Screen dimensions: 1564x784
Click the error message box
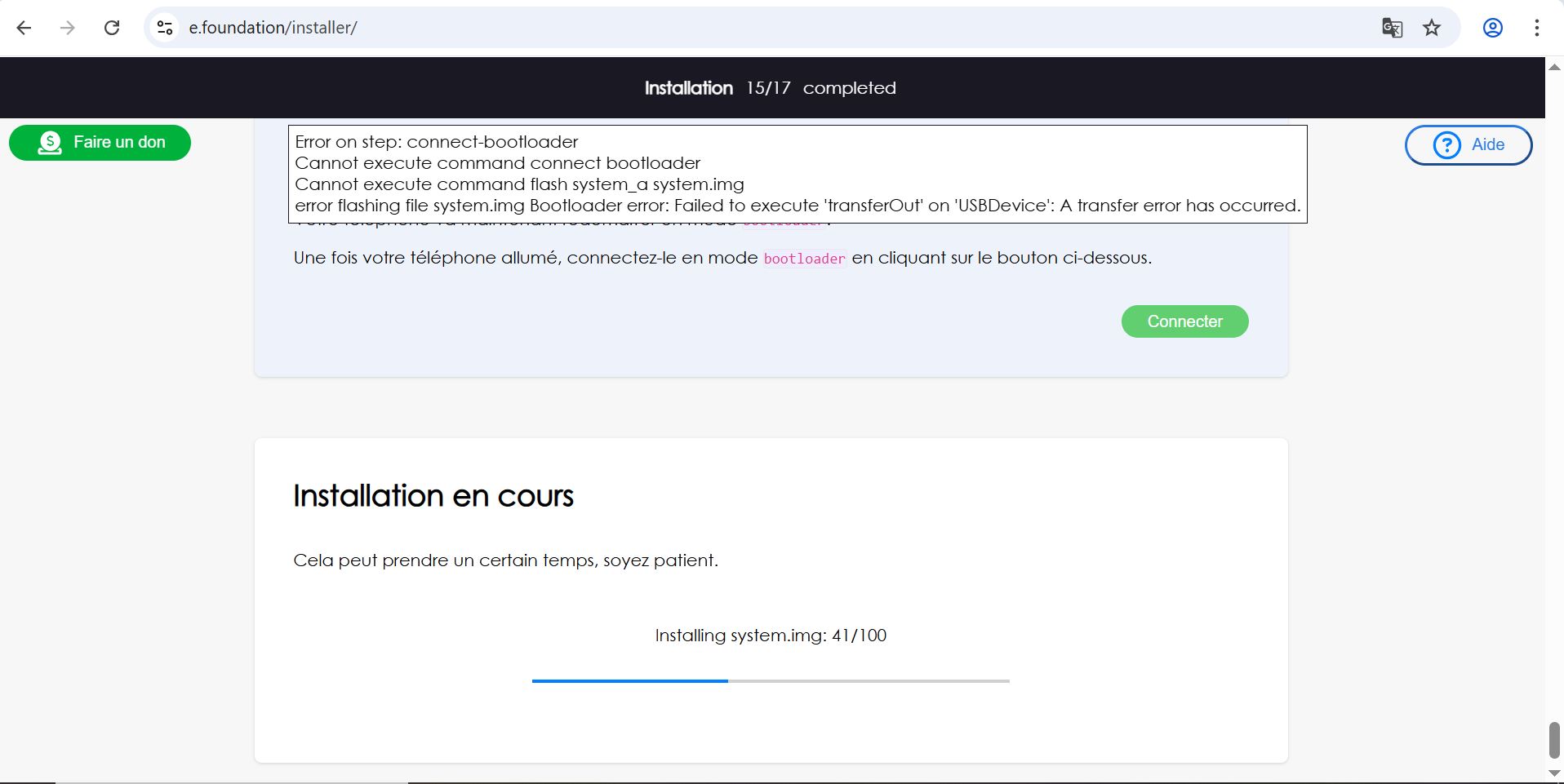(x=797, y=173)
